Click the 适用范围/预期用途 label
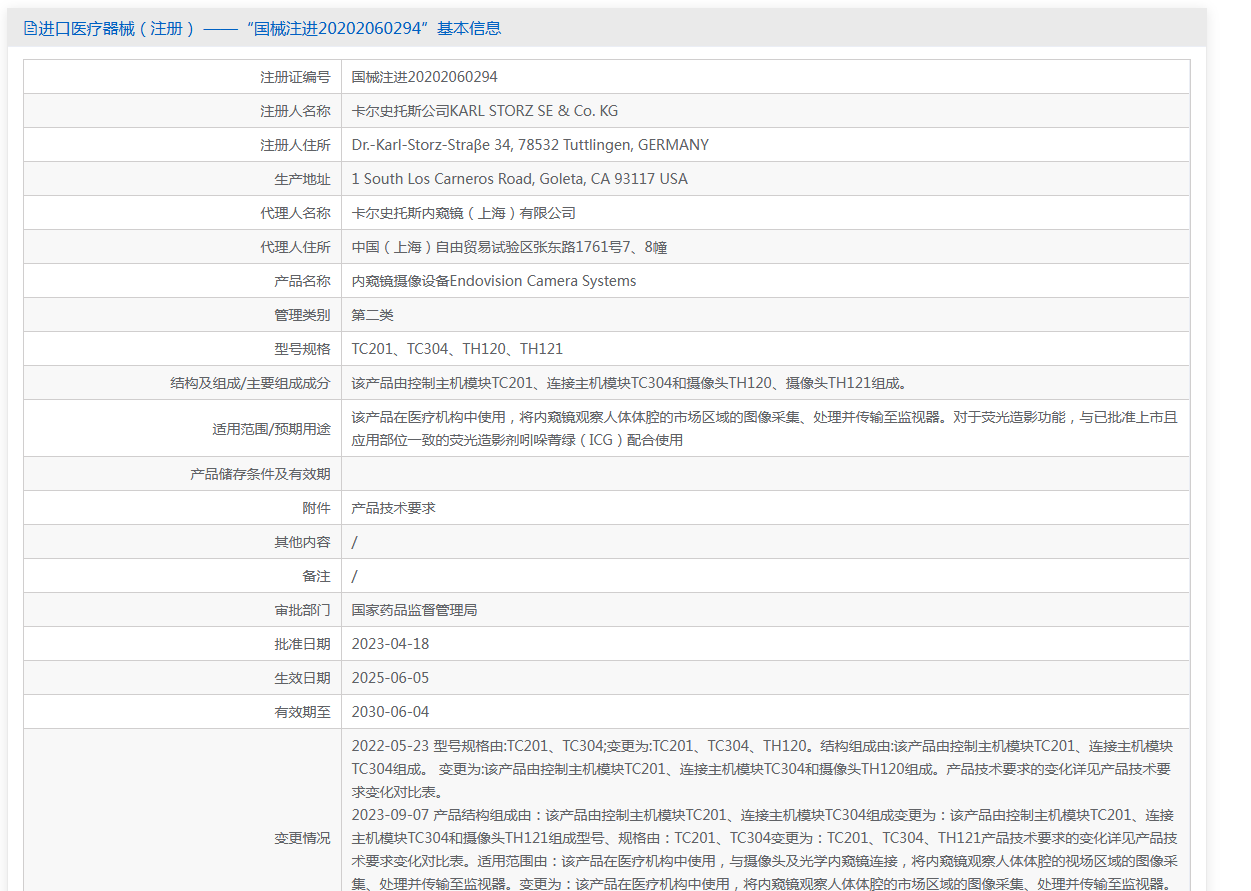Image resolution: width=1251 pixels, height=891 pixels. (x=271, y=429)
